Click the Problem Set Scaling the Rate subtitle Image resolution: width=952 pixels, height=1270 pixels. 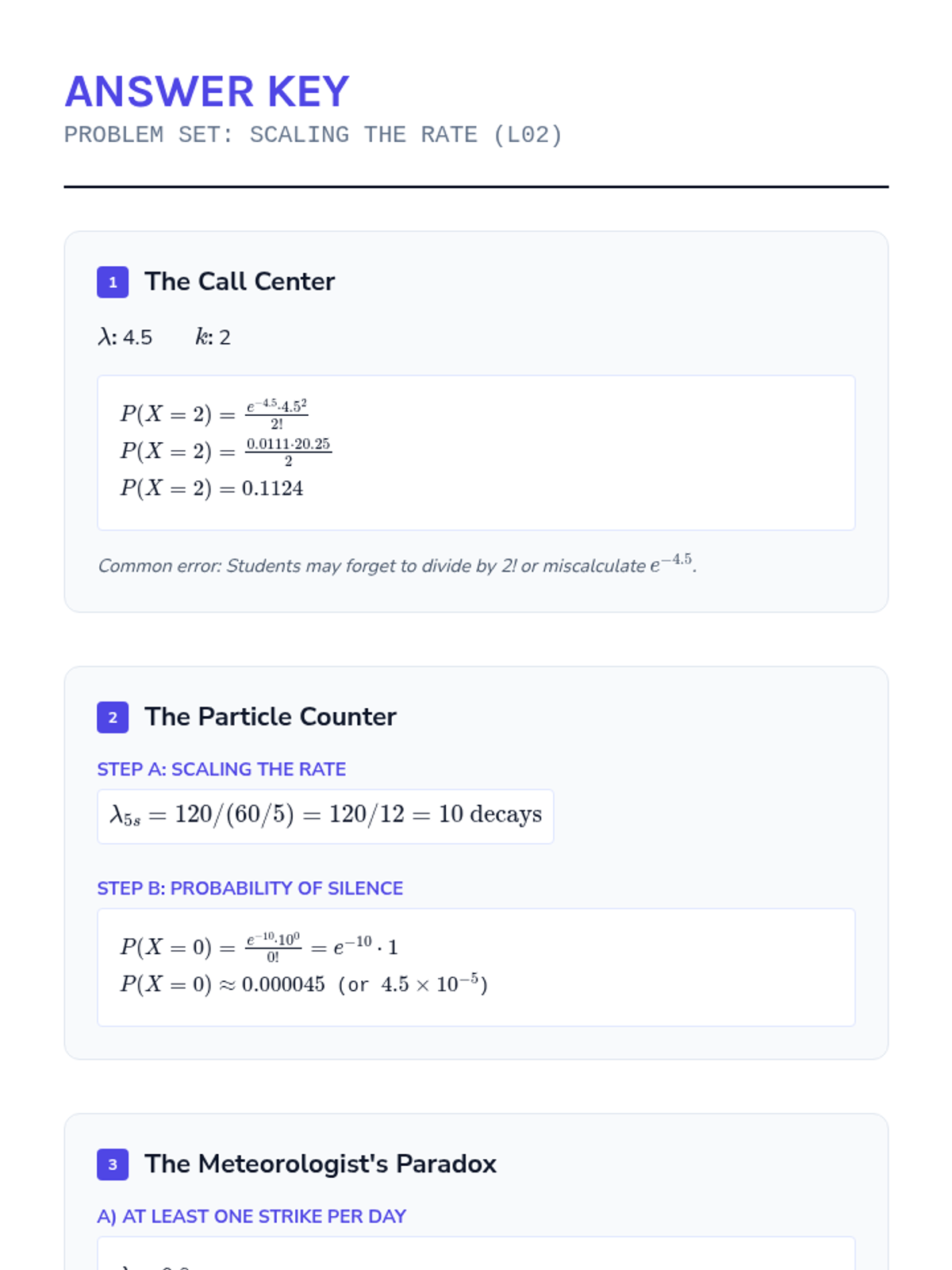[x=313, y=135]
